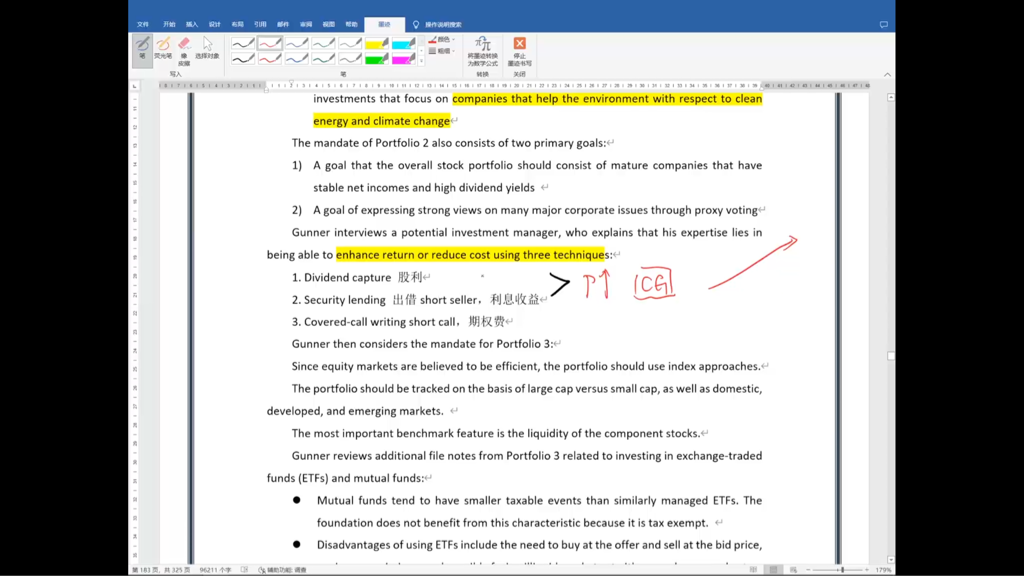The image size is (1024, 576).
Task: Collapse the ribbon with the chevron
Action: coord(888,74)
